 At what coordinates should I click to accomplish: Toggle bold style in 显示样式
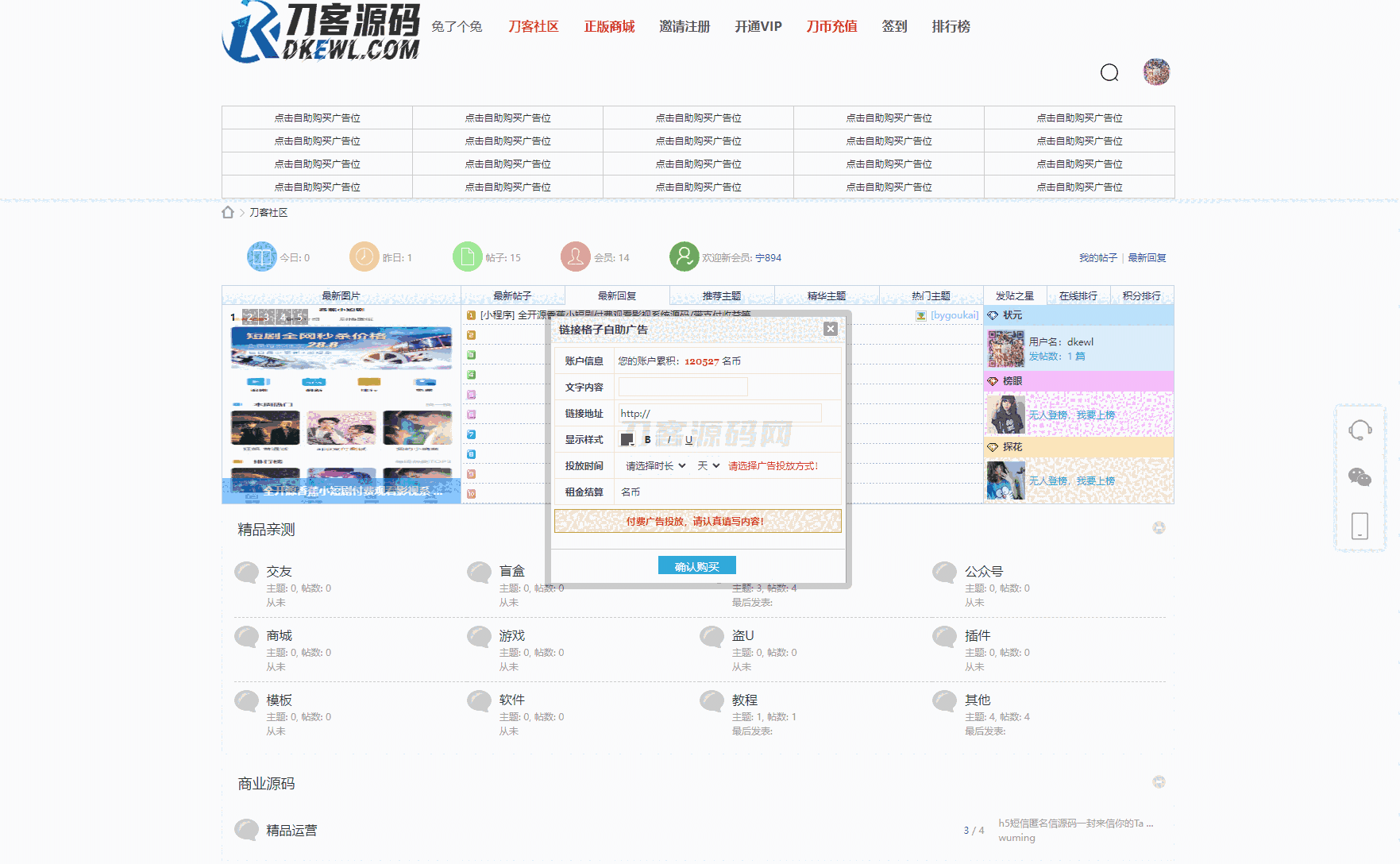tap(647, 439)
